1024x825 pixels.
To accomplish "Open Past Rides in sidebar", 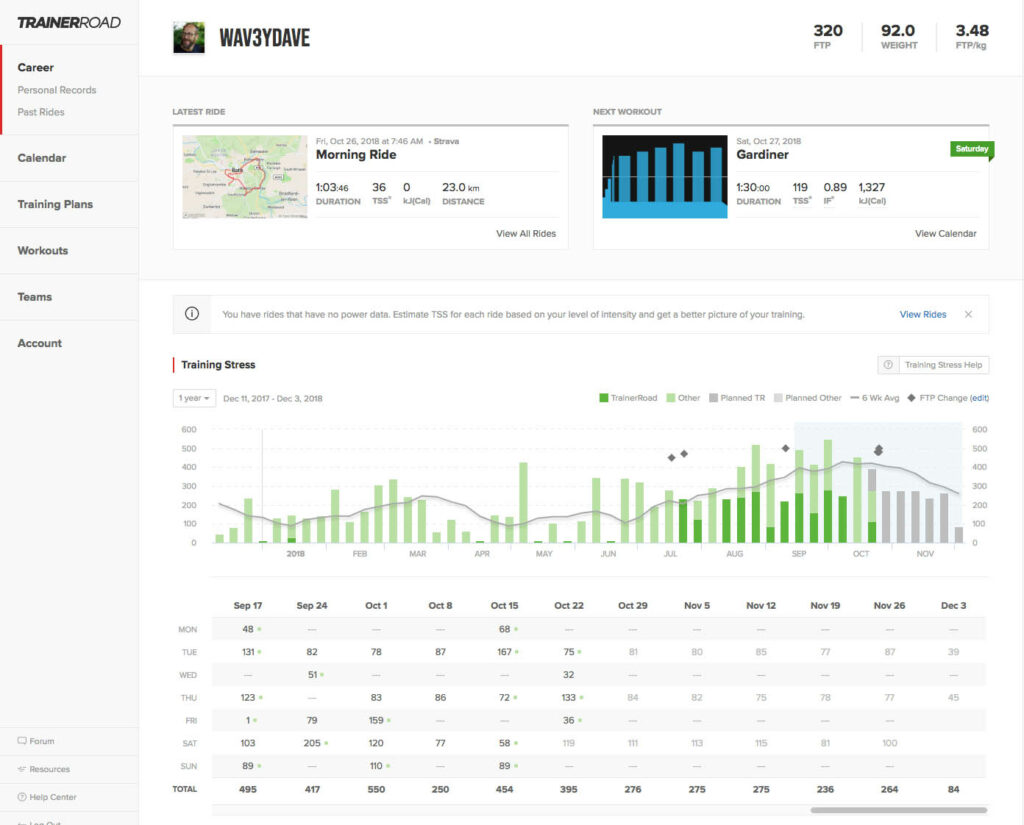I will point(41,112).
